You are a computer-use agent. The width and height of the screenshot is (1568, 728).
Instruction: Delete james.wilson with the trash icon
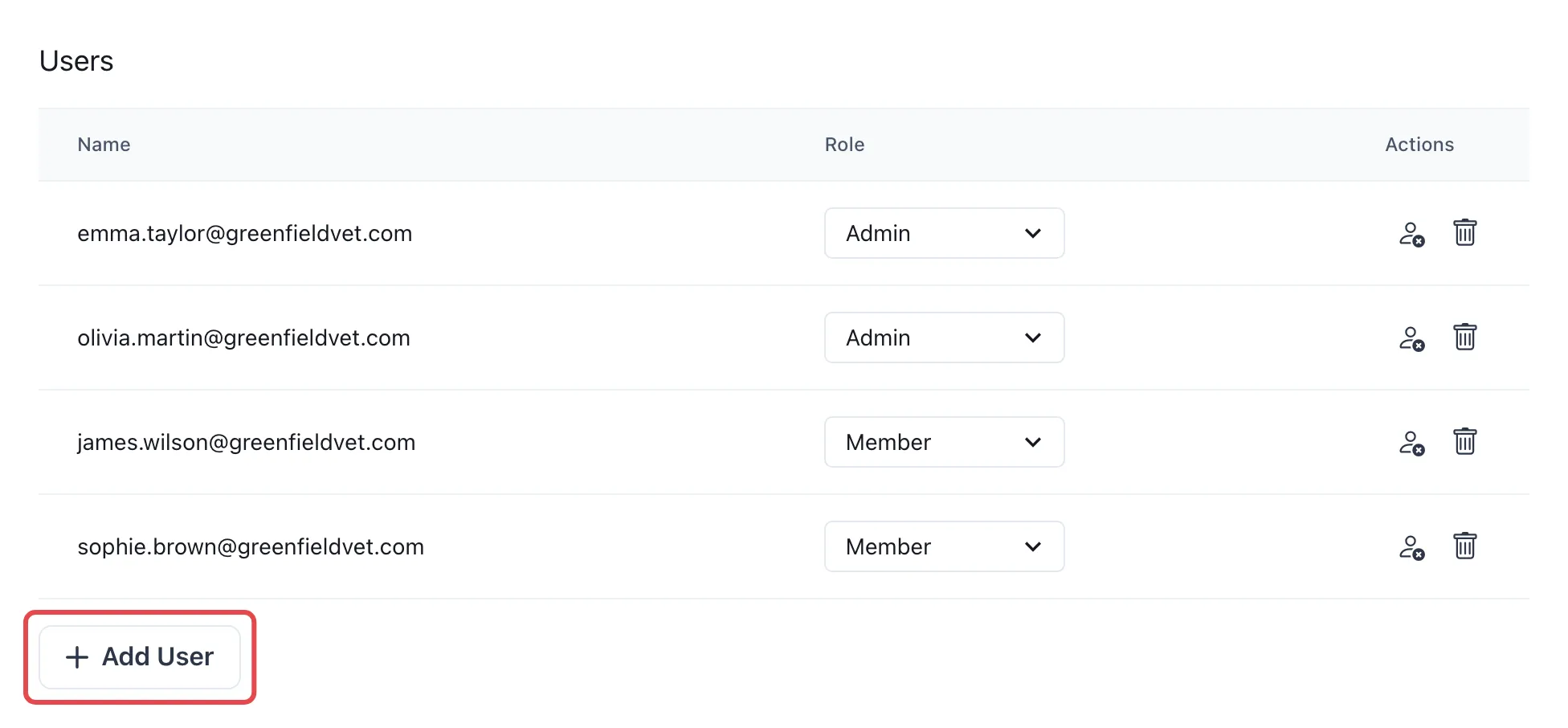tap(1464, 442)
